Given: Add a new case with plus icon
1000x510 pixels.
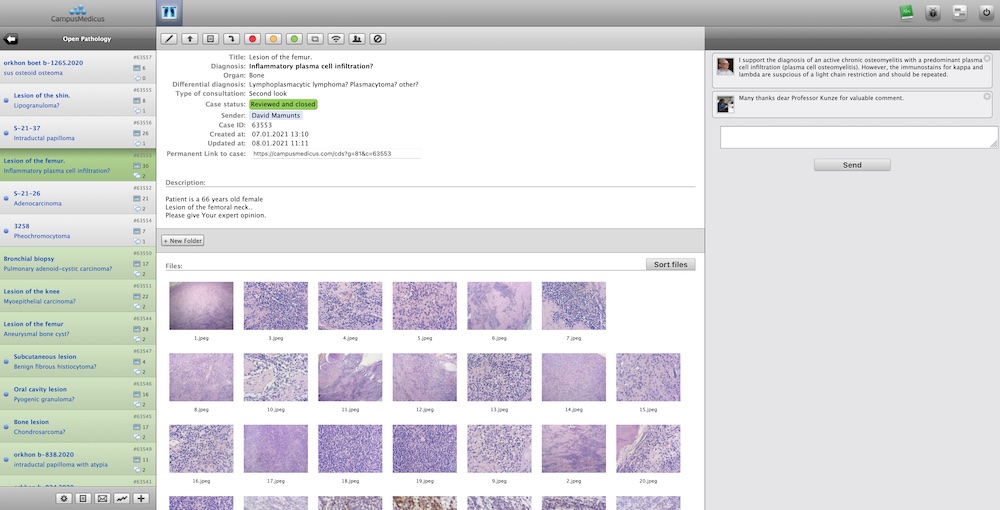Looking at the screenshot, I should click(x=142, y=499).
